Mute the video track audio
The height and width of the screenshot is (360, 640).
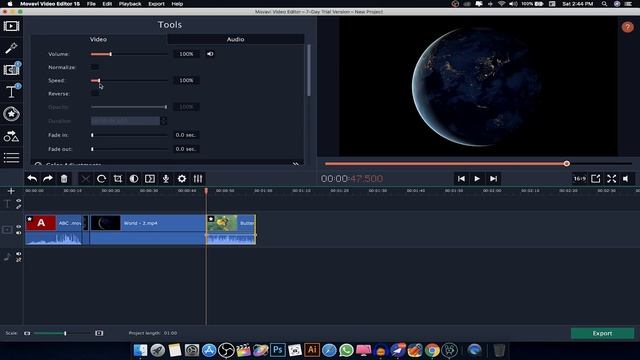click(x=19, y=233)
